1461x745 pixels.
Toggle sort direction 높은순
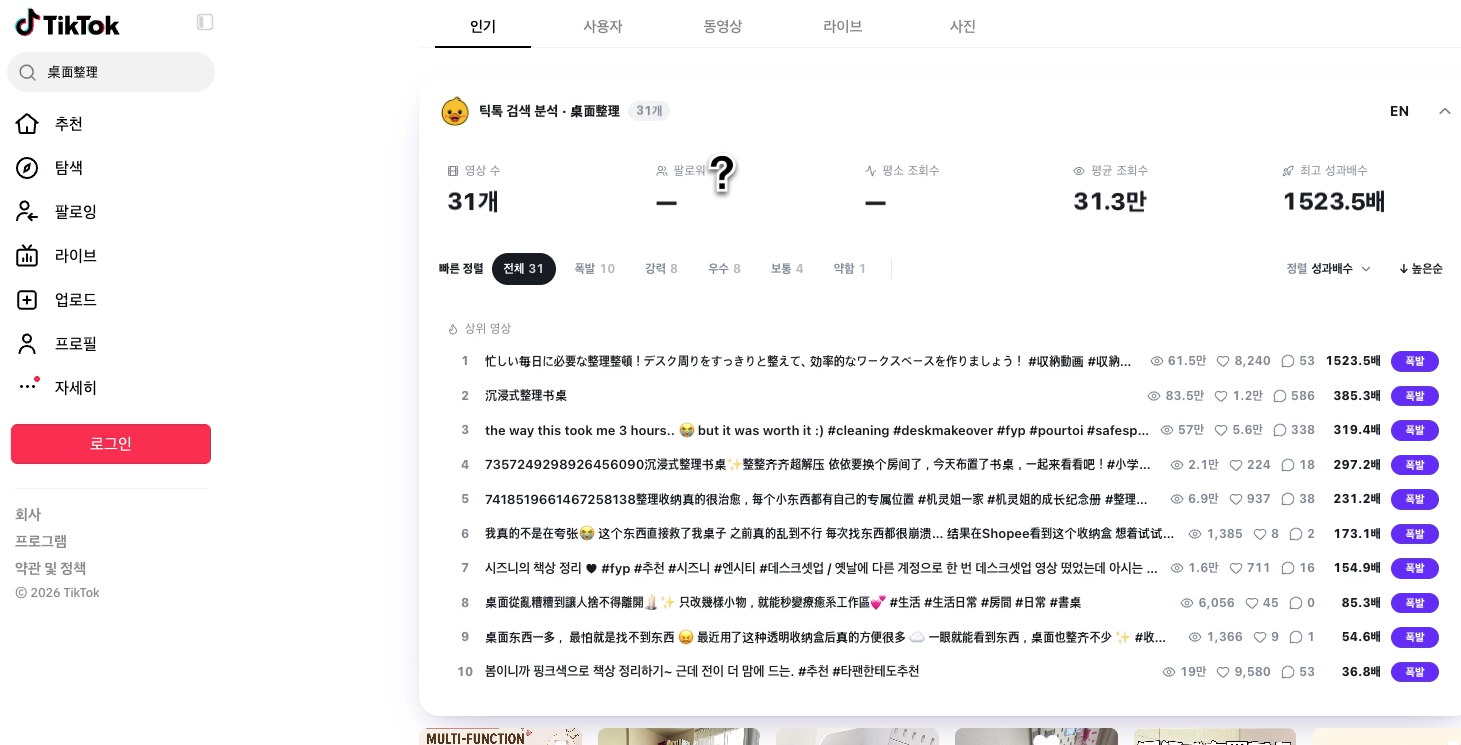pos(1420,269)
